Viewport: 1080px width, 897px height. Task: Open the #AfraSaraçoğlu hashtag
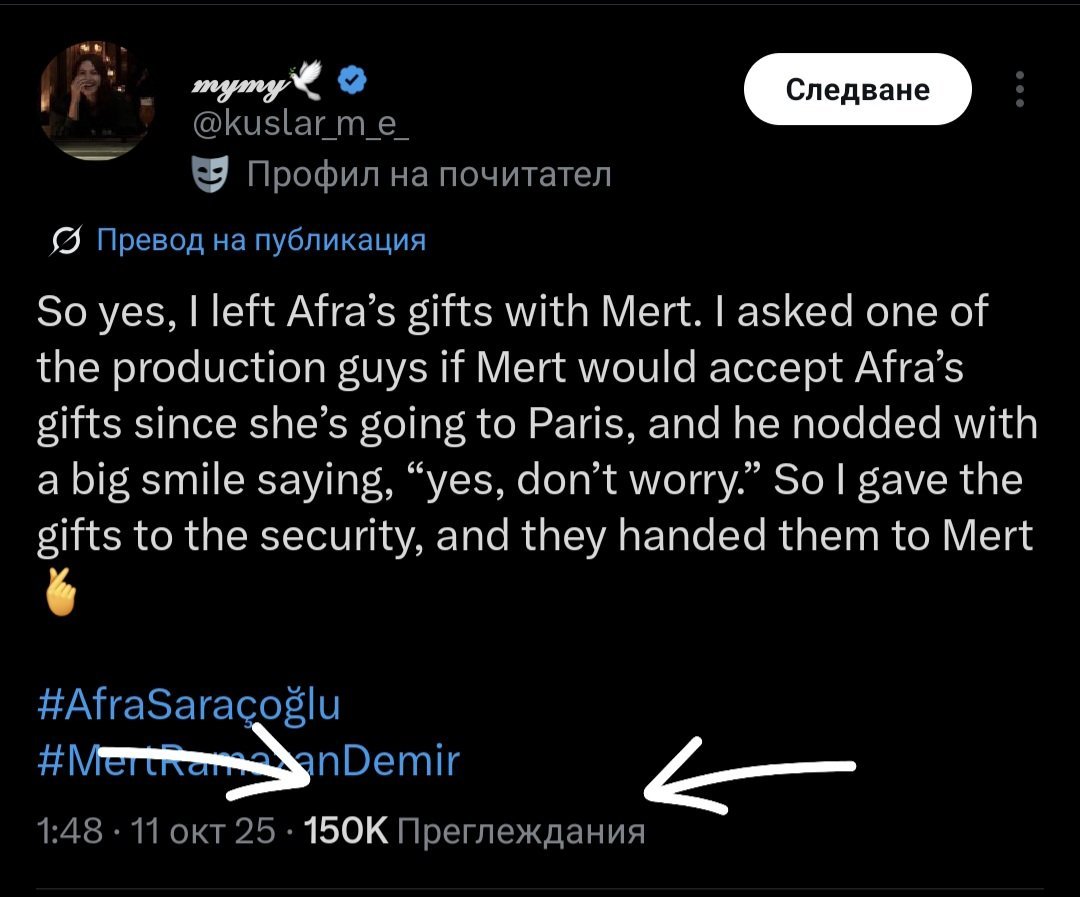click(x=189, y=706)
